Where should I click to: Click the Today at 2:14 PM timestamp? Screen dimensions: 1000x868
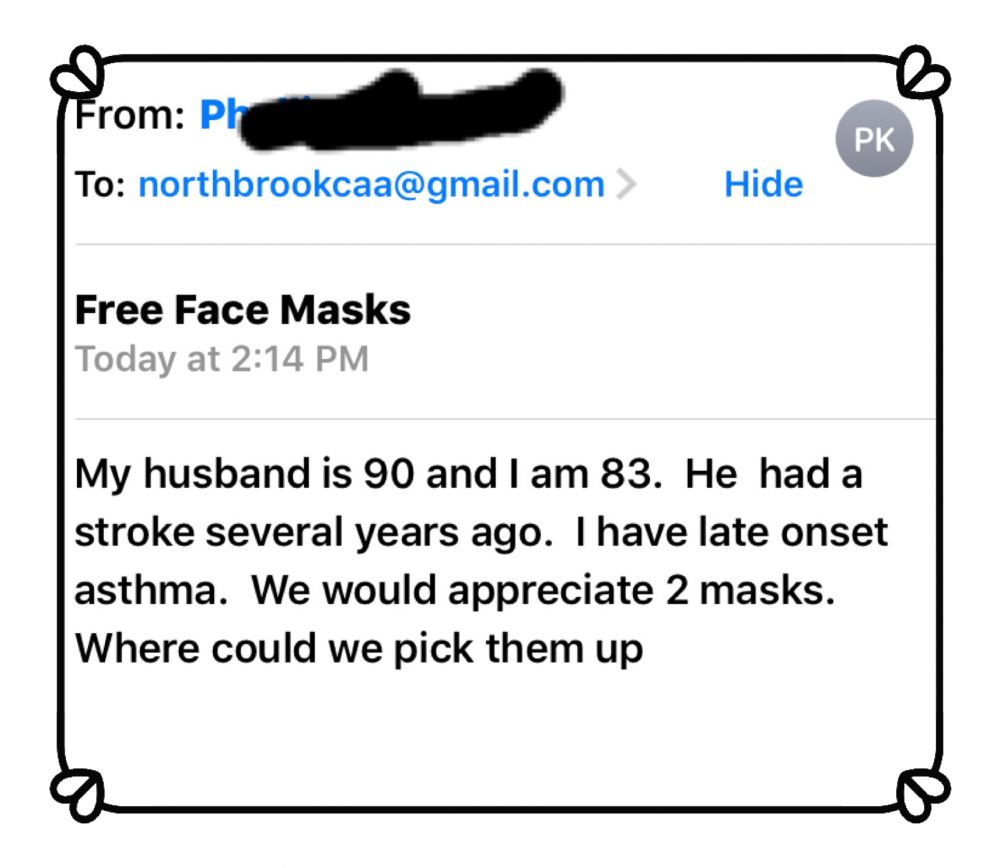[x=222, y=358]
